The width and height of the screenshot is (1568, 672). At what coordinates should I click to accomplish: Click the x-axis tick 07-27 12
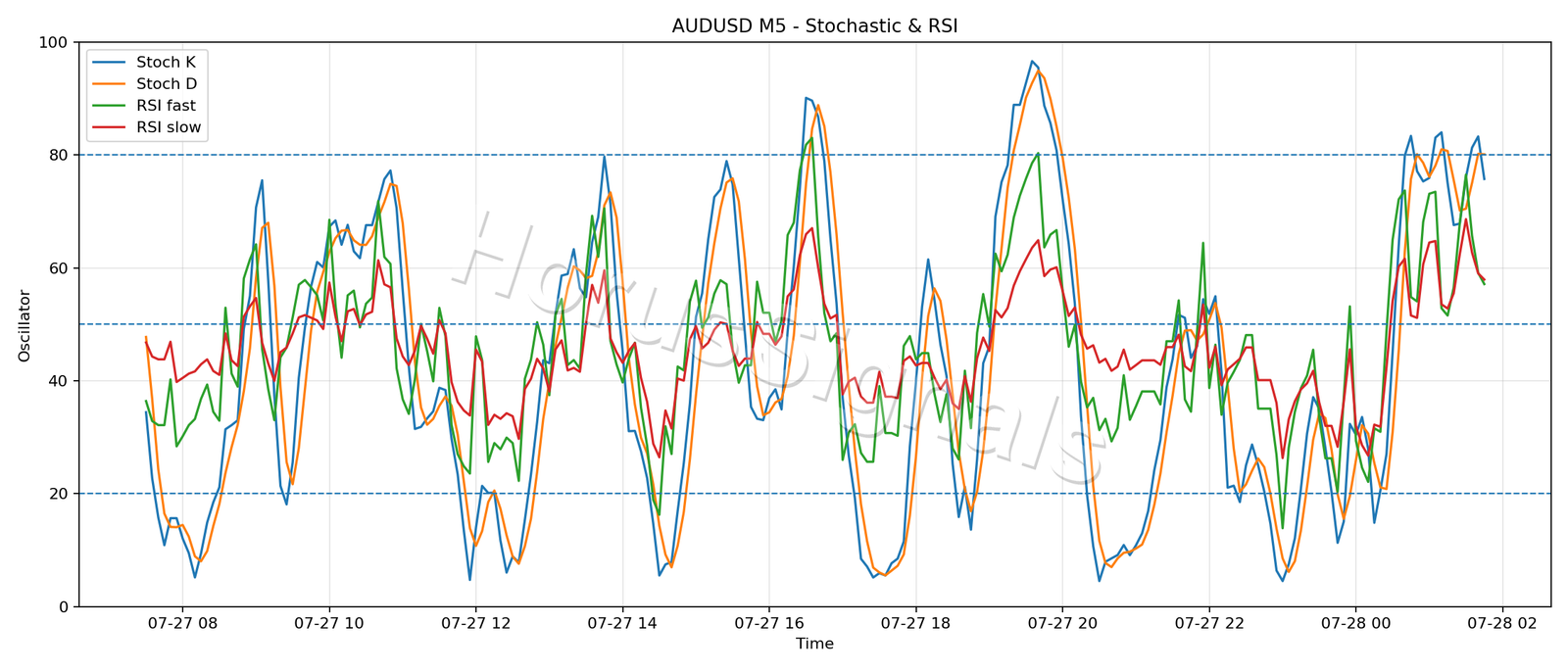(x=475, y=623)
